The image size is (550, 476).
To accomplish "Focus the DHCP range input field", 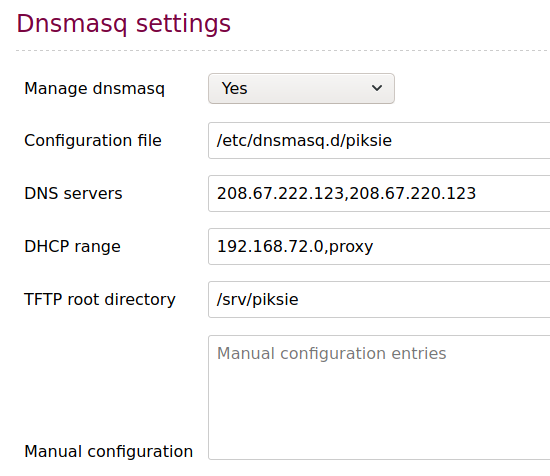I will [x=379, y=246].
